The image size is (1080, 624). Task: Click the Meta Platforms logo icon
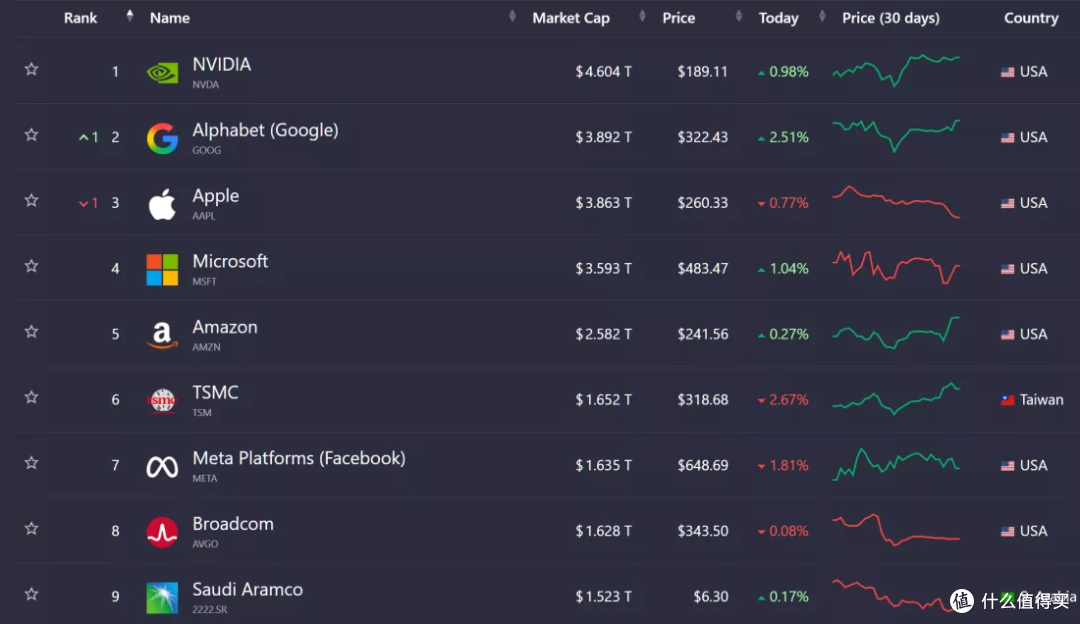click(163, 467)
